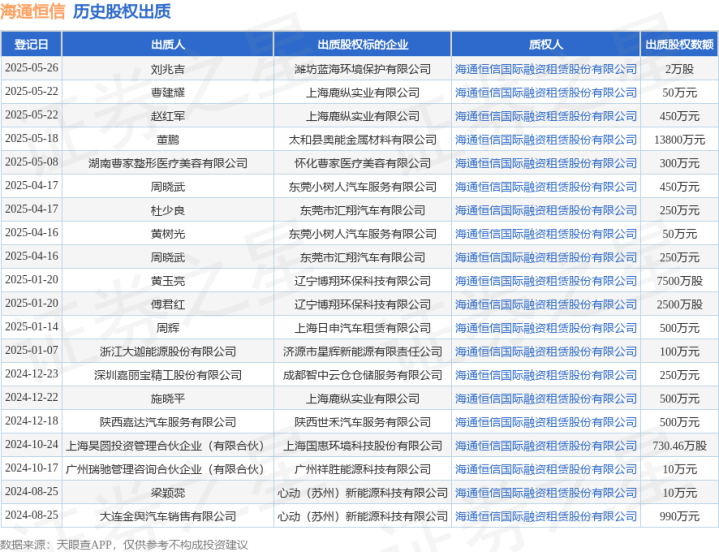719x552 pixels.
Task: Click pledgor 大连金舆汽车销售有限公司
Action: point(168,516)
